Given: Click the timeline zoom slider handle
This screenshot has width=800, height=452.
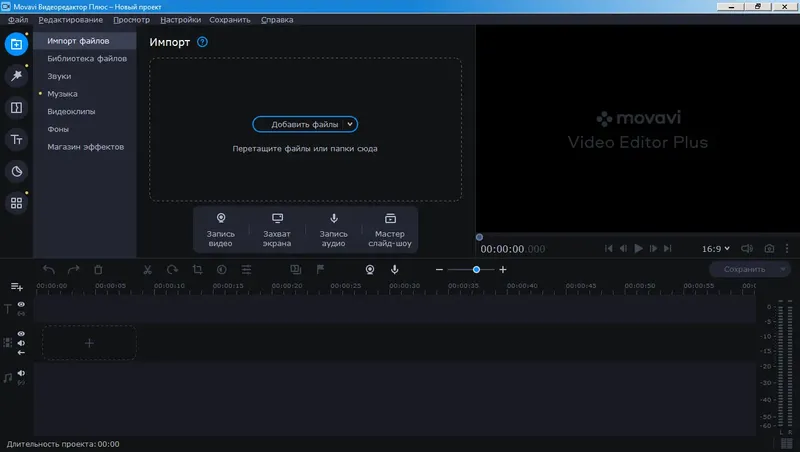Looking at the screenshot, I should click(x=476, y=269).
